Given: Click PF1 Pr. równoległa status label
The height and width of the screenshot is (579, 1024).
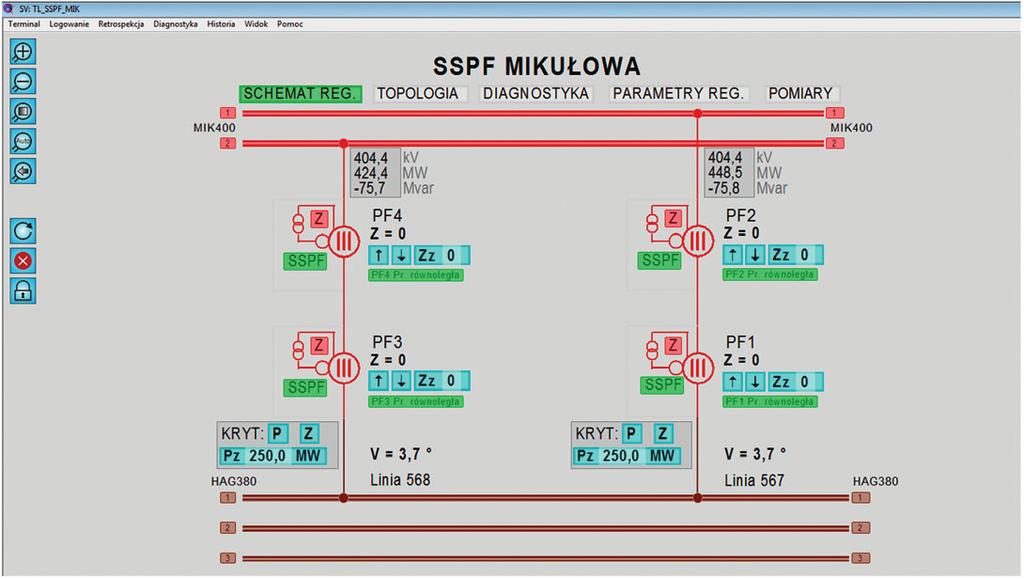Looking at the screenshot, I should (770, 401).
